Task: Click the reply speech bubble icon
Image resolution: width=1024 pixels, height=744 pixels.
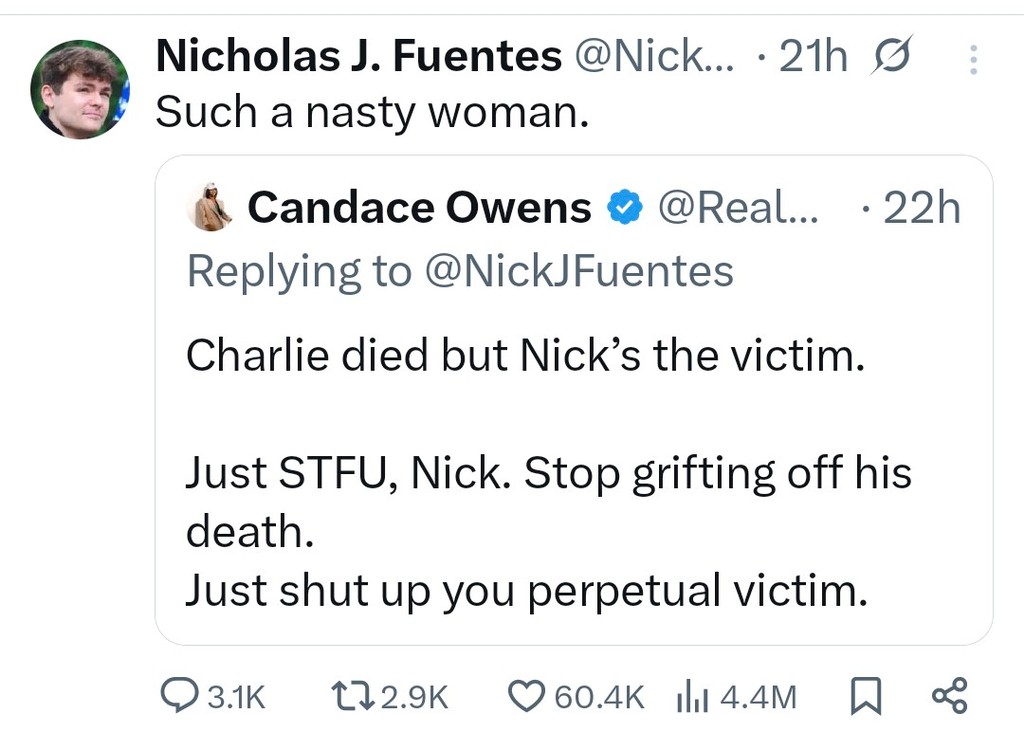Action: pyautogui.click(x=179, y=695)
